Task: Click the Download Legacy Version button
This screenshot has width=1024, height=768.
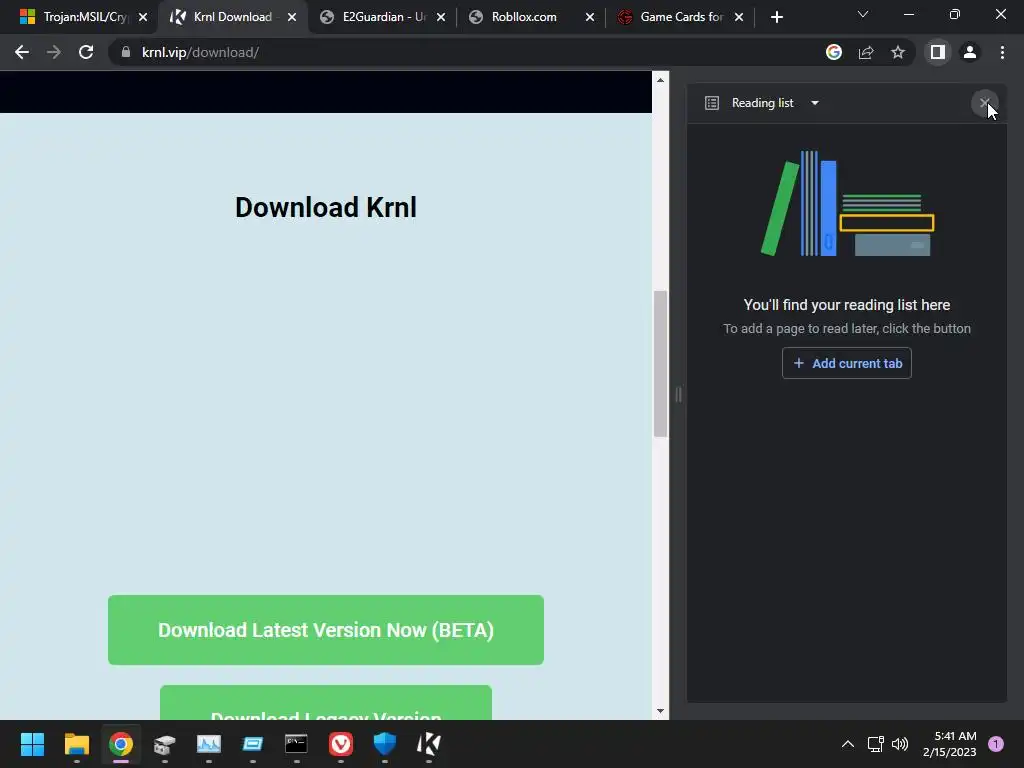Action: click(326, 703)
